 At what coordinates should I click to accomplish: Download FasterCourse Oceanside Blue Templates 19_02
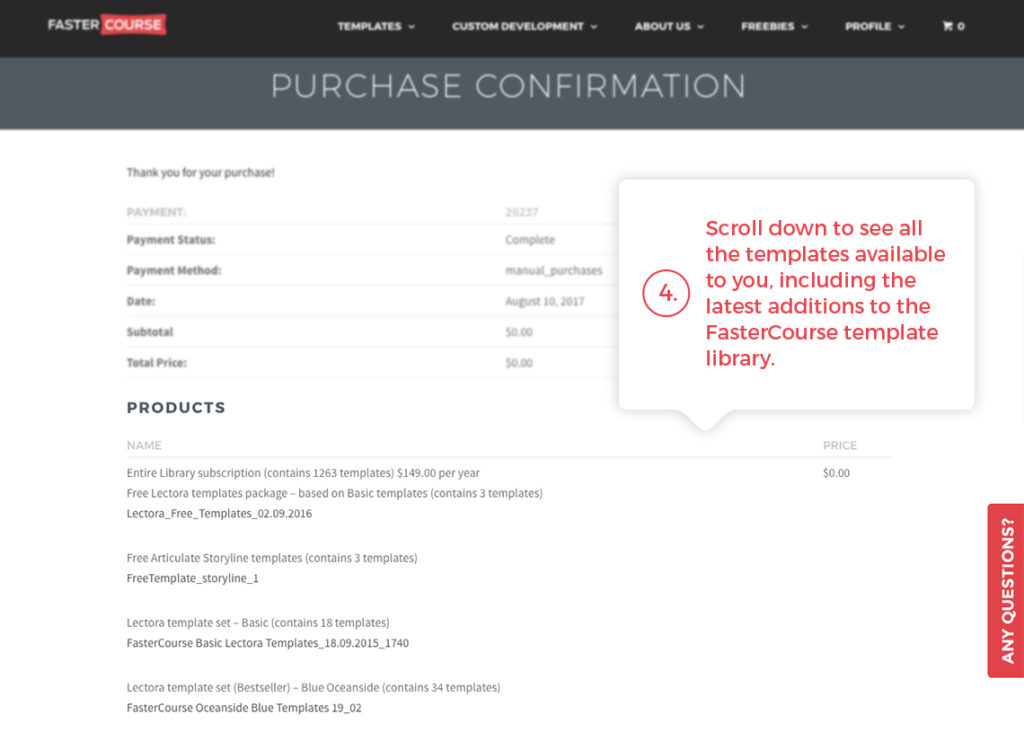click(x=244, y=707)
